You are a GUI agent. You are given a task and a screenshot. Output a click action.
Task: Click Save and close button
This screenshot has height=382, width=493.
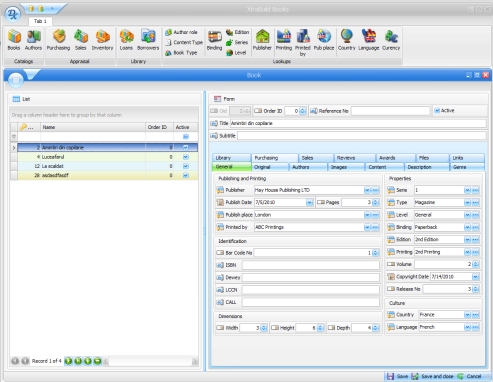pos(433,376)
